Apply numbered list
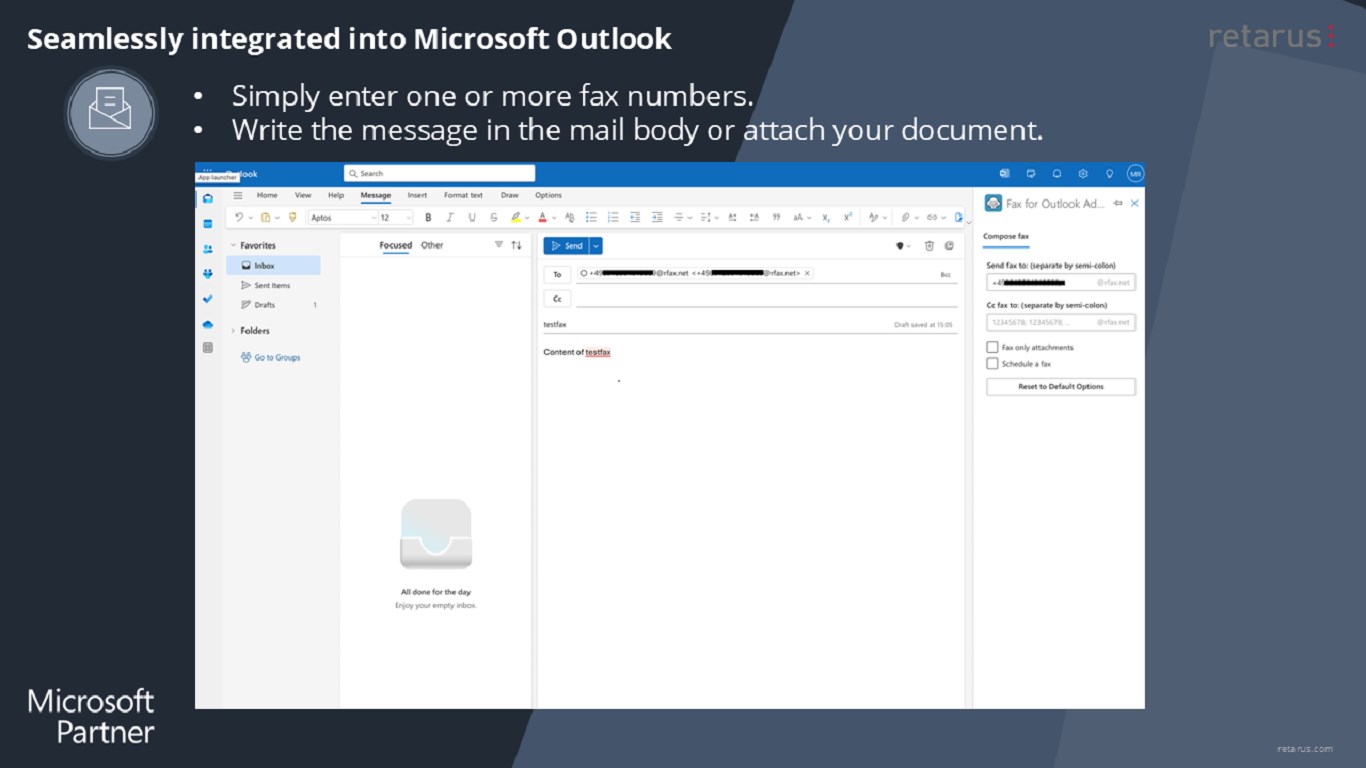The height and width of the screenshot is (768, 1366). click(613, 217)
